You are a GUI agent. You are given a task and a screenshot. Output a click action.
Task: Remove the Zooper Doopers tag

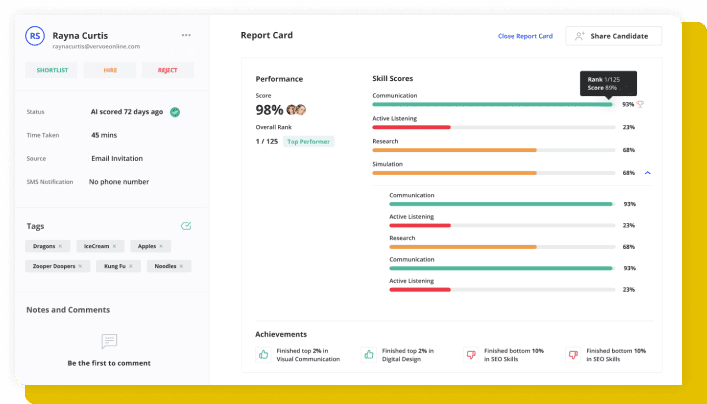coord(80,266)
